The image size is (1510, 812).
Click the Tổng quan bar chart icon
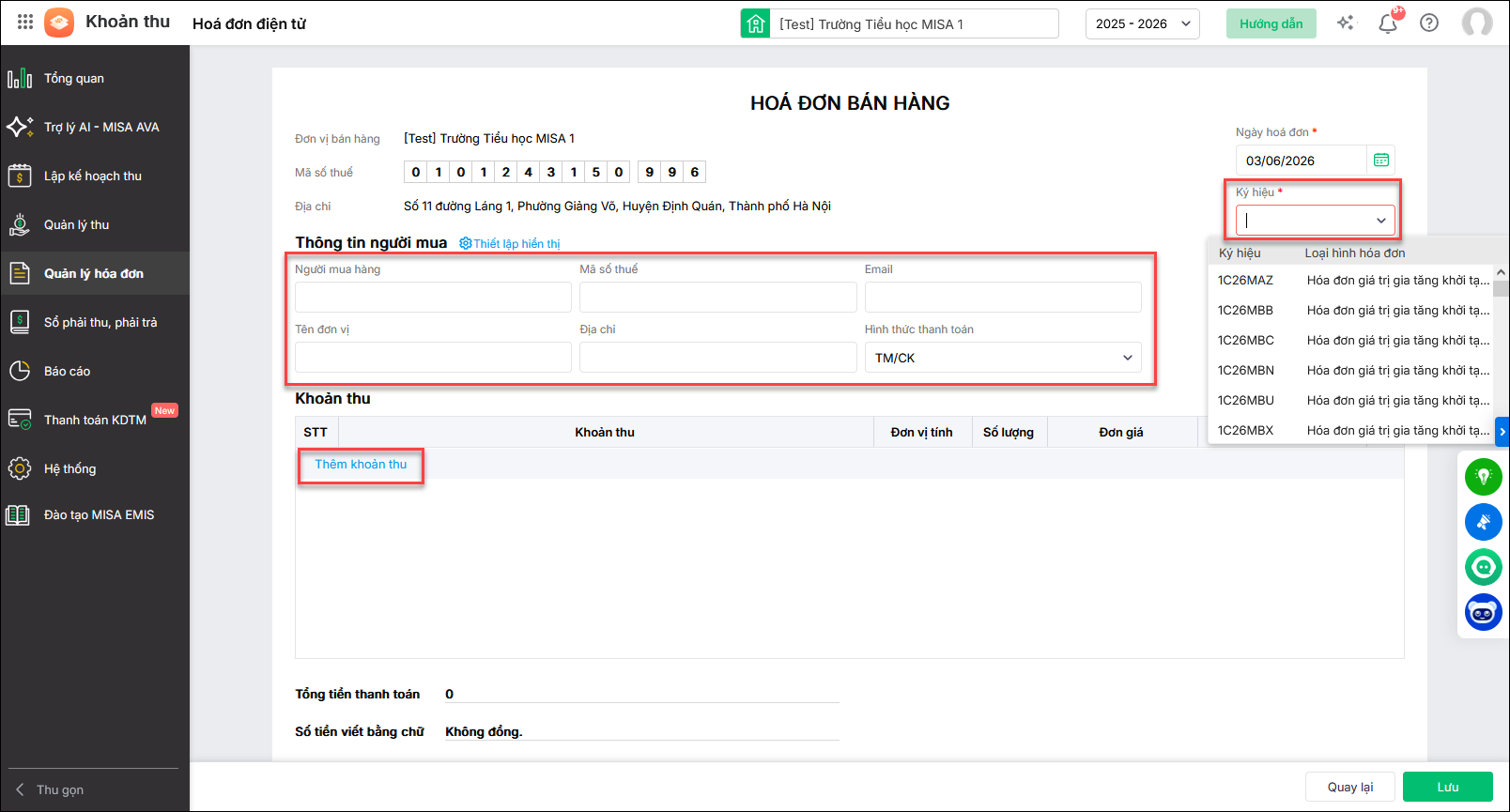point(20,79)
